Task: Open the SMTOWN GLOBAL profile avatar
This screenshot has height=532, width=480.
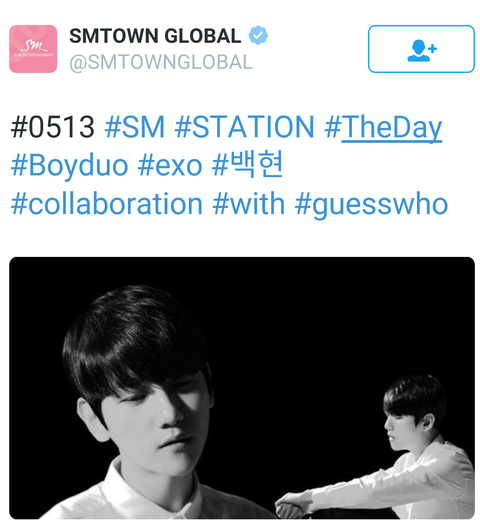Action: coord(33,49)
